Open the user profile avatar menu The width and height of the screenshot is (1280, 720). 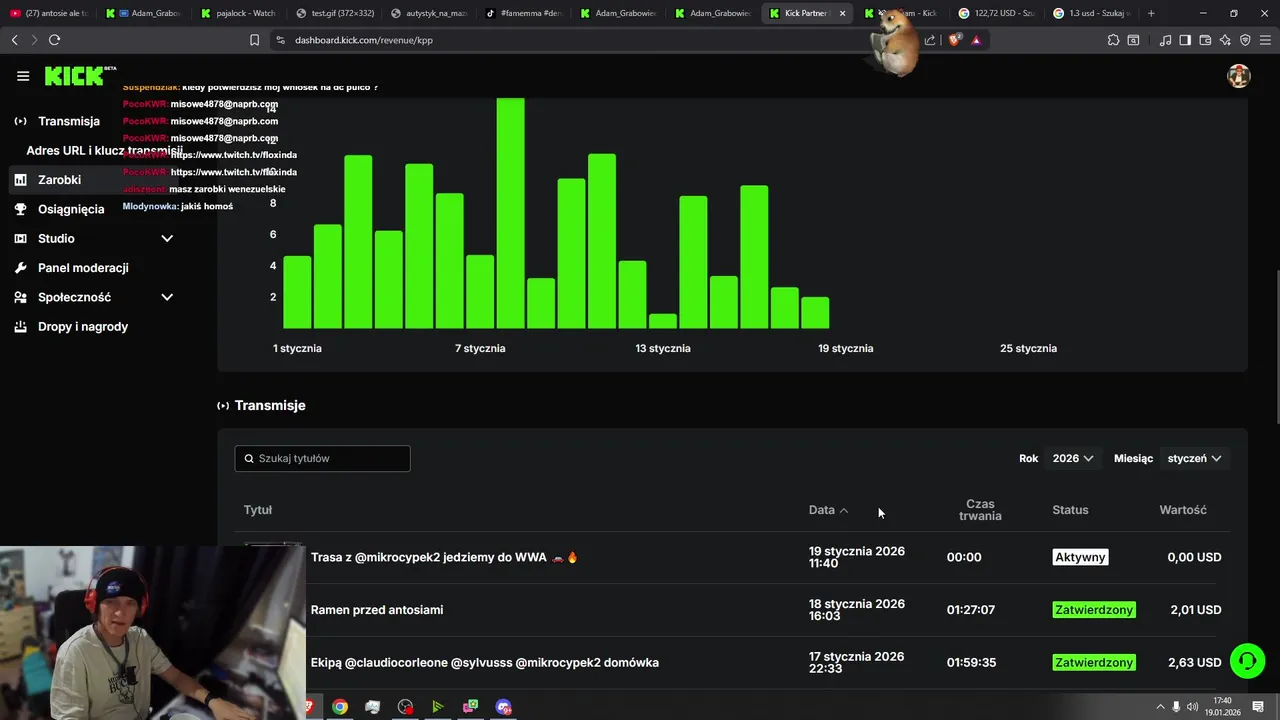point(1239,76)
